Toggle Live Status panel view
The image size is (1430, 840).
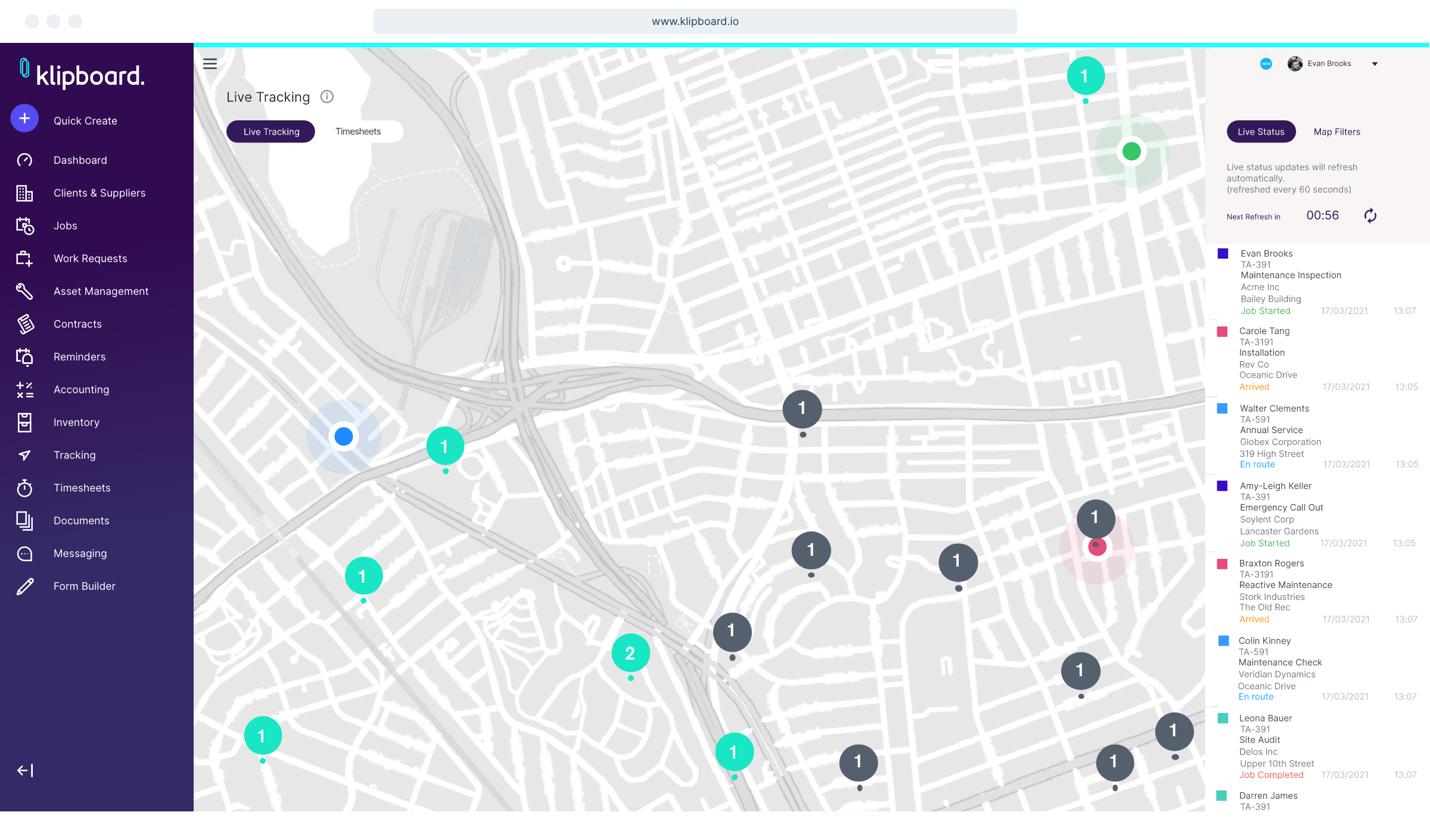coord(1261,131)
